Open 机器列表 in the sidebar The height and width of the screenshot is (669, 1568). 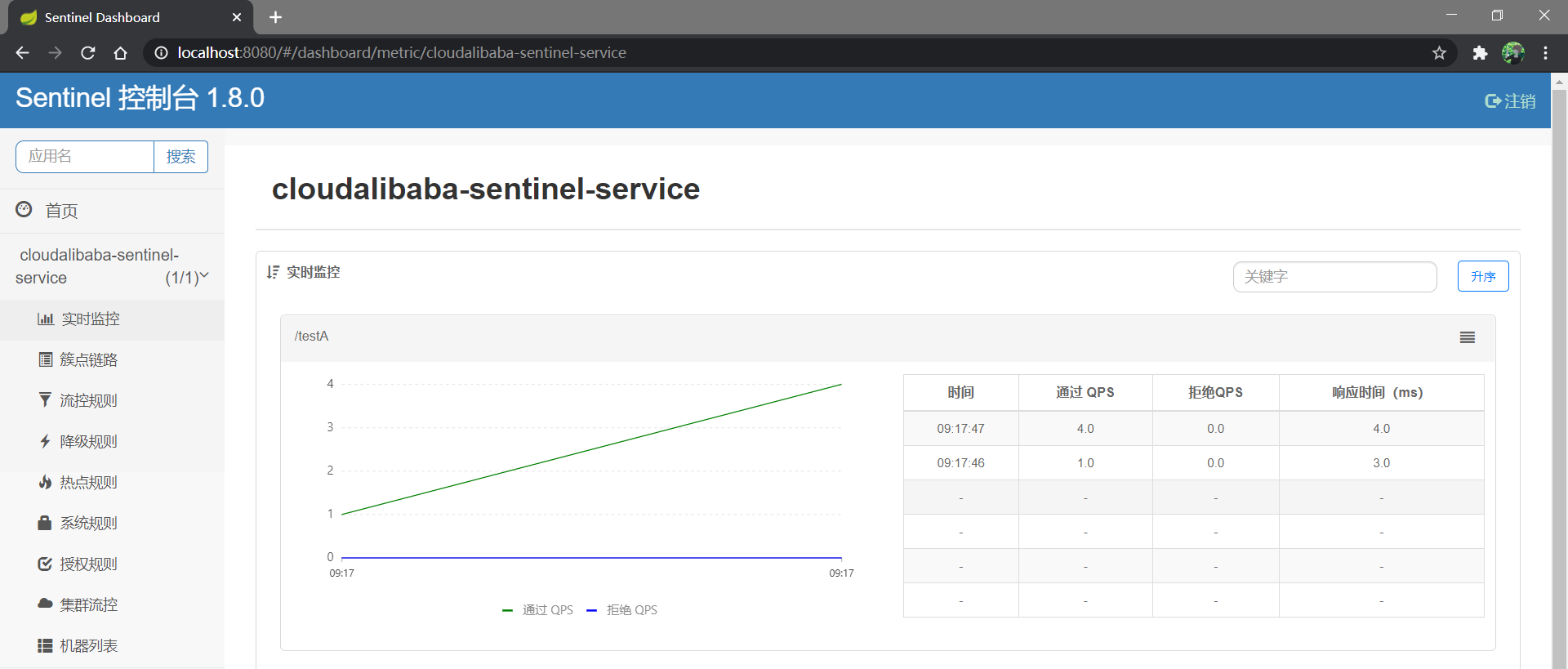(112, 646)
